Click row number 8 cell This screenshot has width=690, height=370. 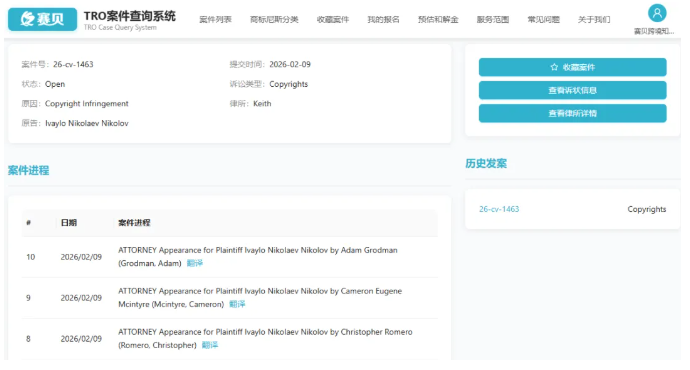pyautogui.click(x=28, y=339)
